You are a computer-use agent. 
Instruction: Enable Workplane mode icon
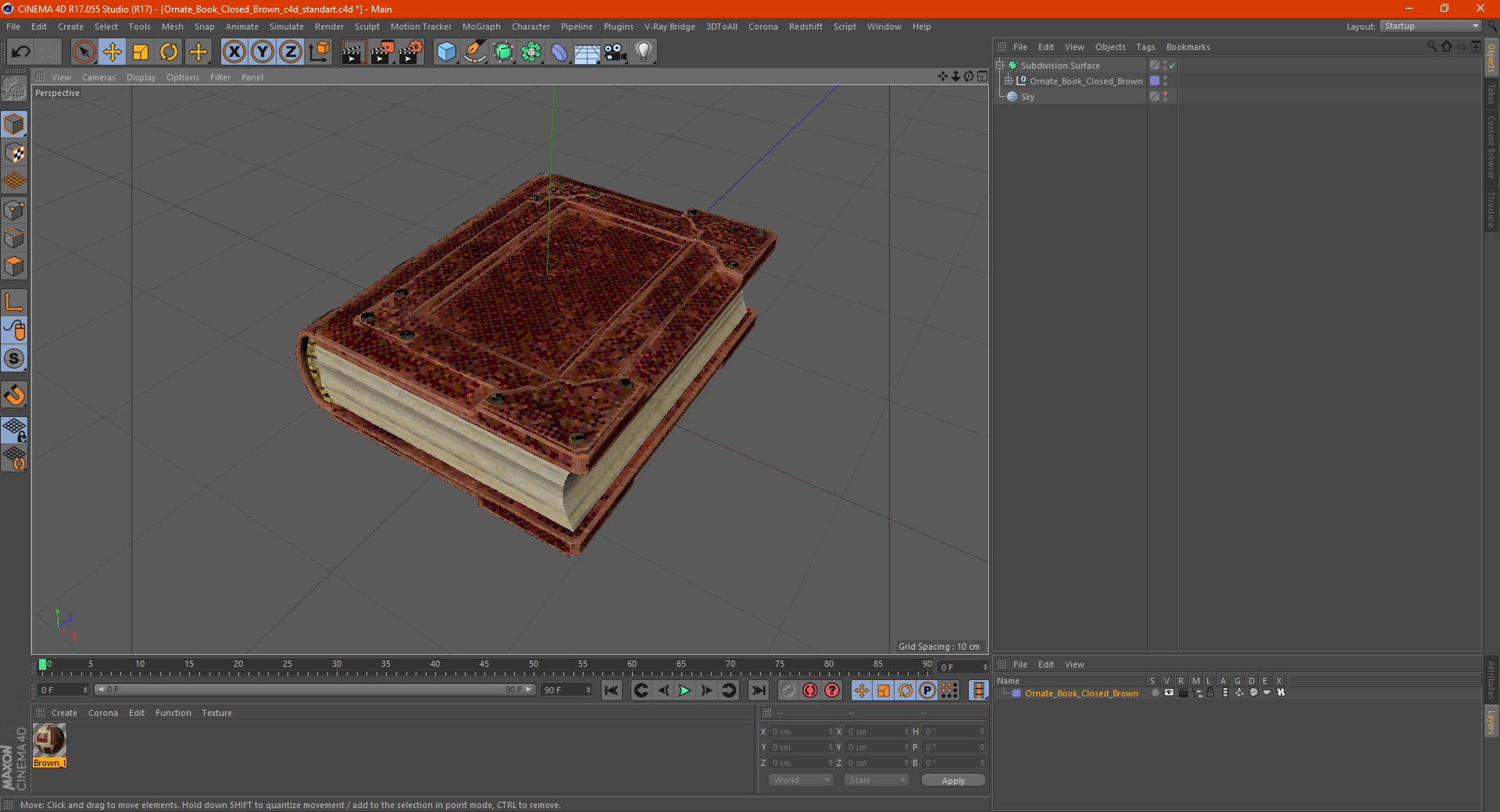click(x=14, y=181)
